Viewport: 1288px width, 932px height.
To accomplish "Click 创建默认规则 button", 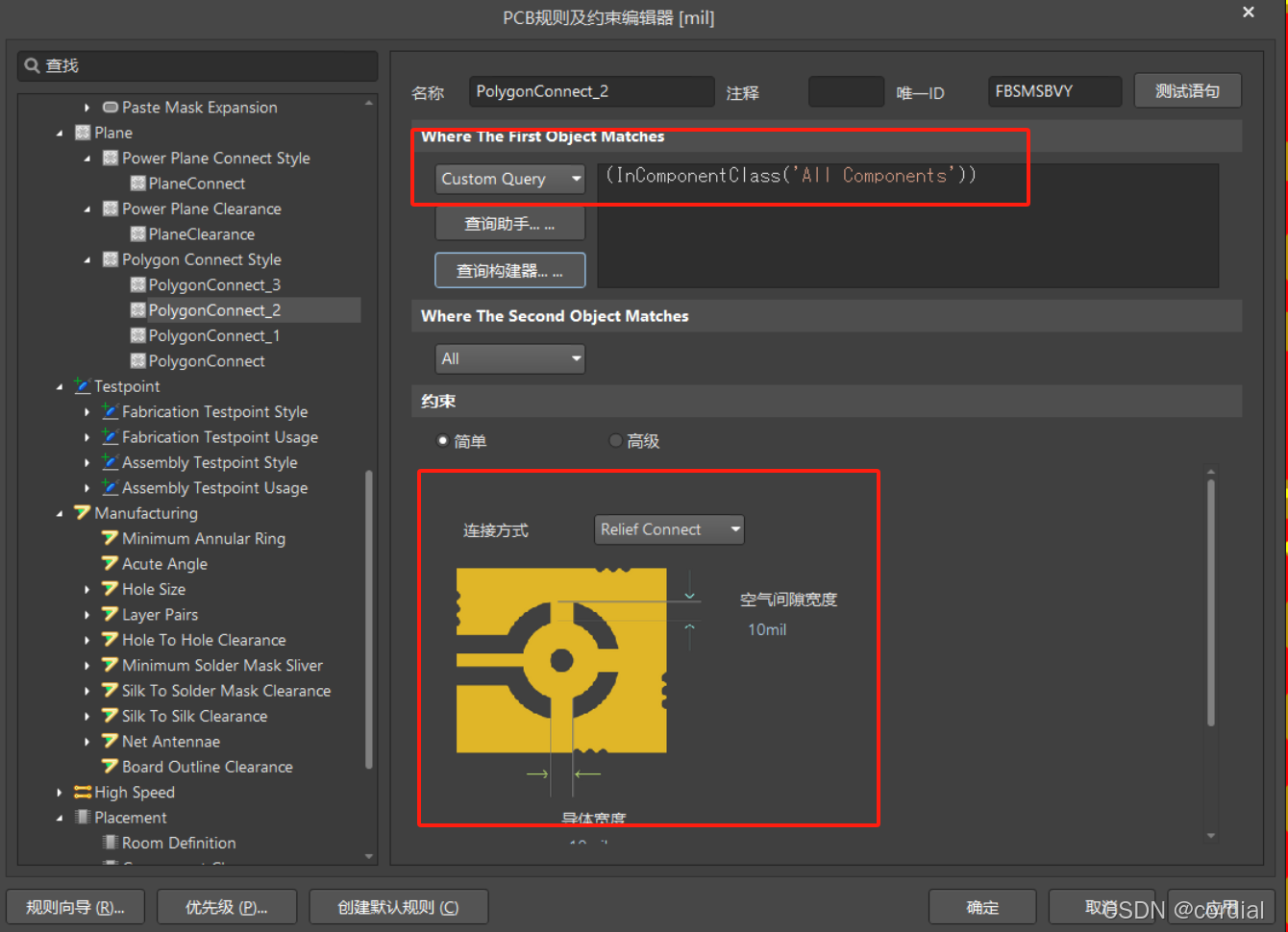I will tap(399, 907).
